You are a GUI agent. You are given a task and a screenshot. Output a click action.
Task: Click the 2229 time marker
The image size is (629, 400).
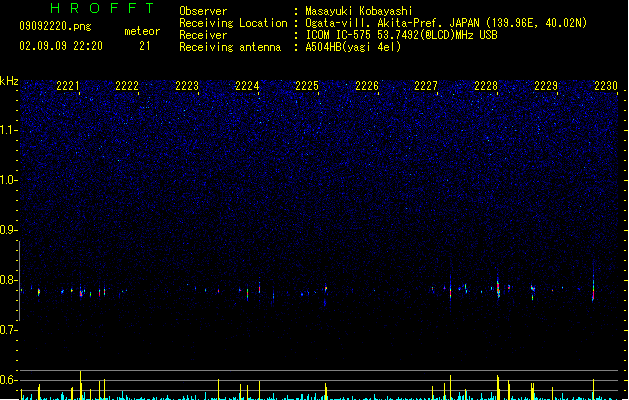pos(546,86)
